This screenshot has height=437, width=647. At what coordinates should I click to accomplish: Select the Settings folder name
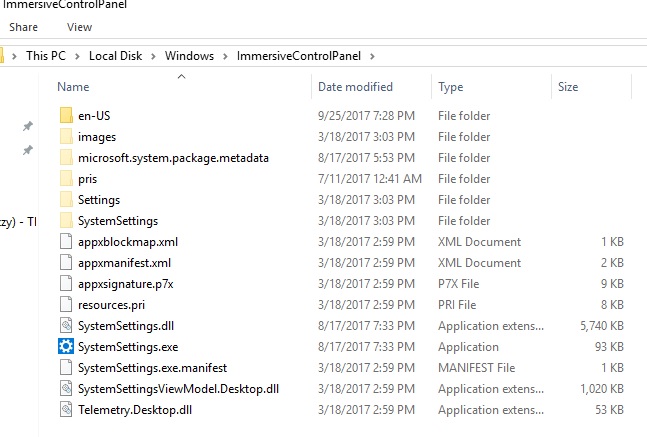pyautogui.click(x=99, y=200)
